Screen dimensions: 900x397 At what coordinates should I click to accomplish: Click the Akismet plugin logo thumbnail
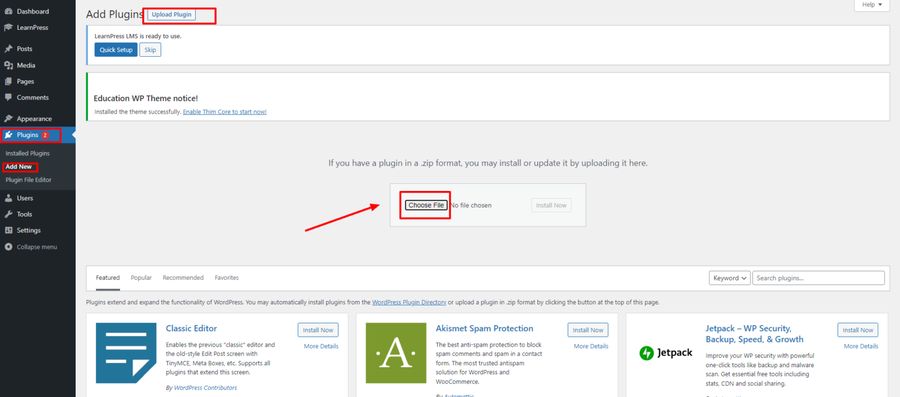pyautogui.click(x=396, y=353)
